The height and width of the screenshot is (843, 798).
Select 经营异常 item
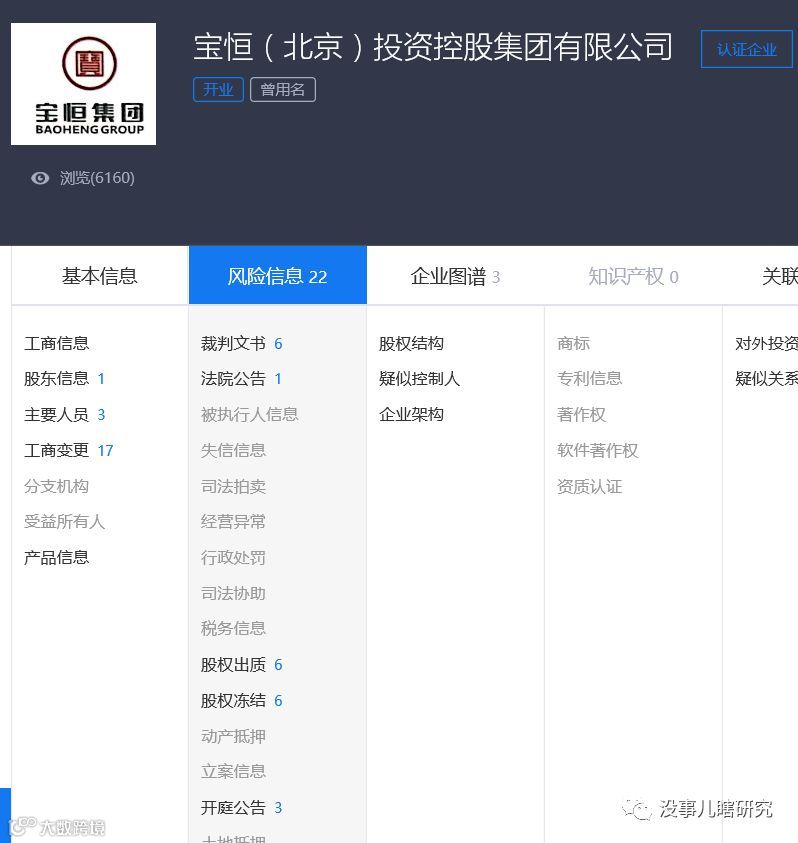tap(233, 521)
